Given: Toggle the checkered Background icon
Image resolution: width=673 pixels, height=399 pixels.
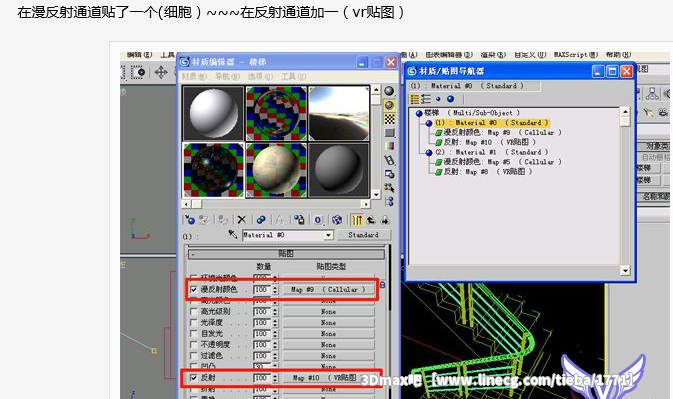Looking at the screenshot, I should click(x=389, y=119).
